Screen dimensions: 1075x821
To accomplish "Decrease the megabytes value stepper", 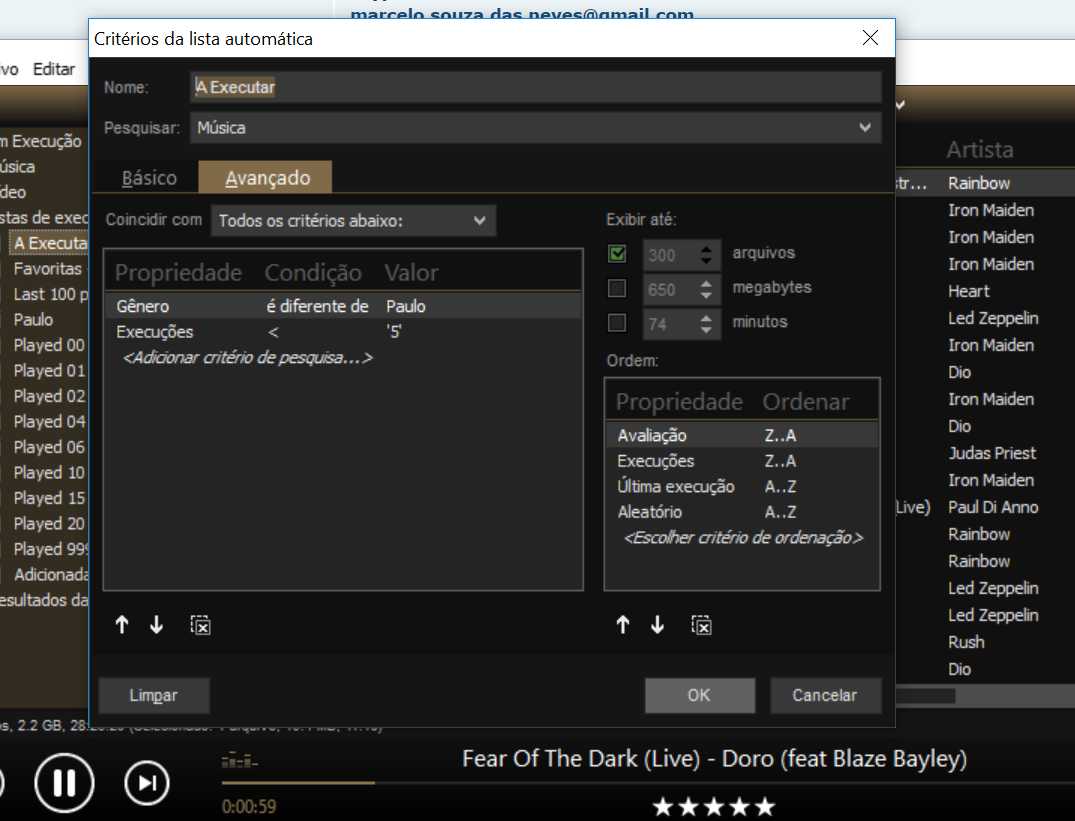I will point(706,295).
